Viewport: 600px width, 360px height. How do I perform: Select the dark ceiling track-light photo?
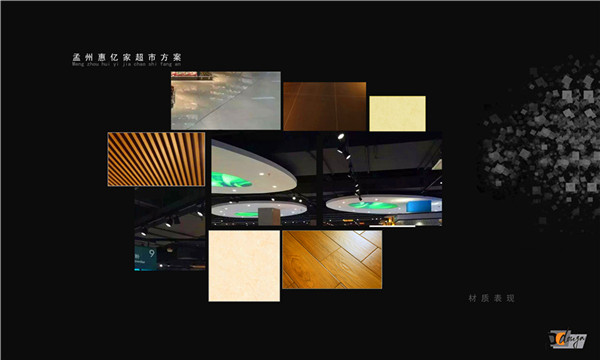point(170,229)
